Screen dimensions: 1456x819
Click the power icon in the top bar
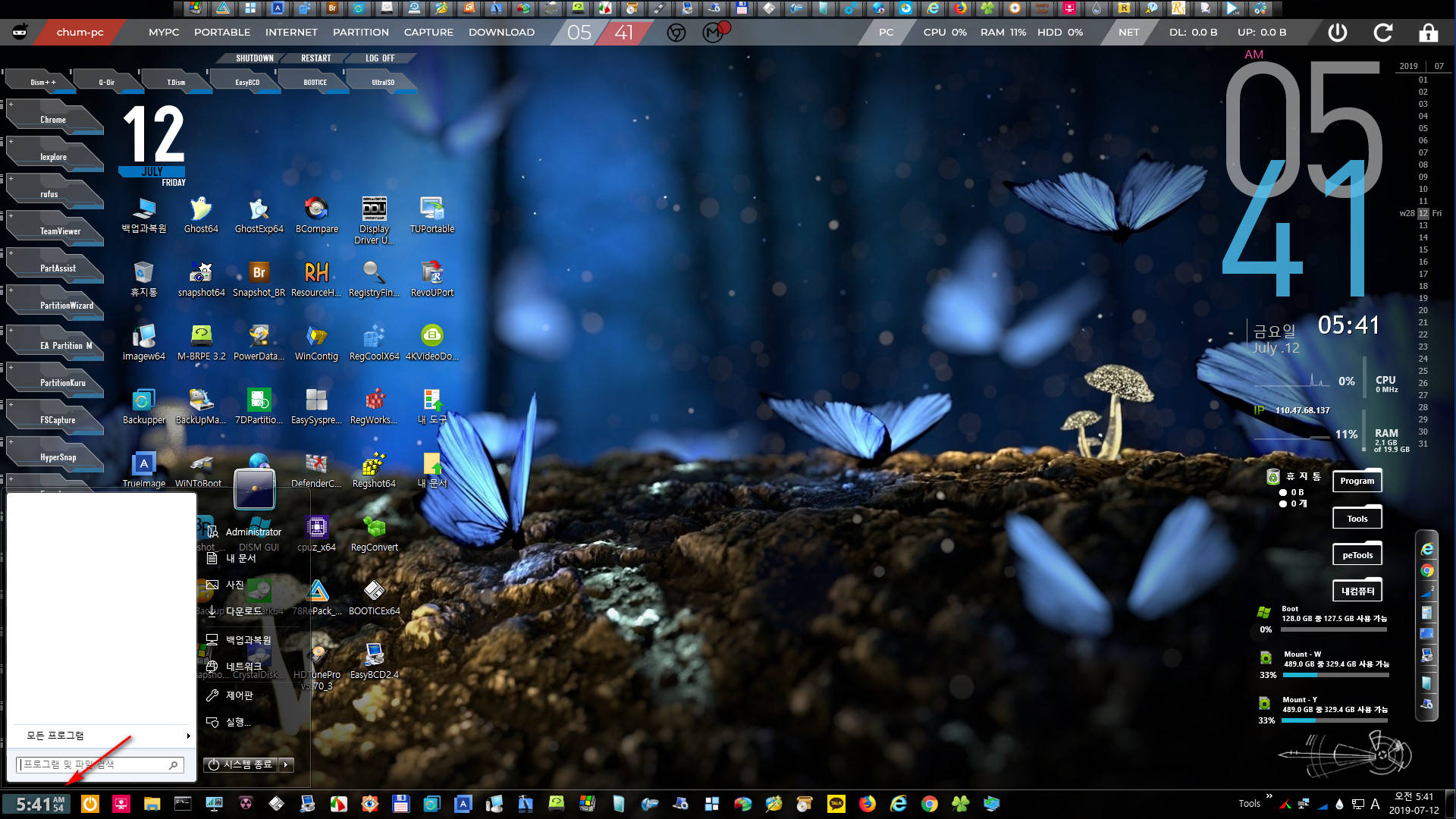(1338, 33)
